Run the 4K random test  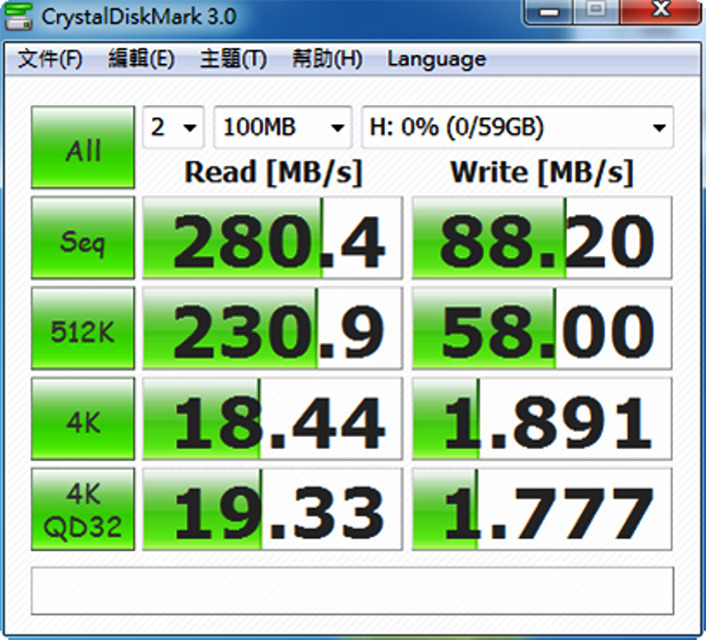[83, 419]
